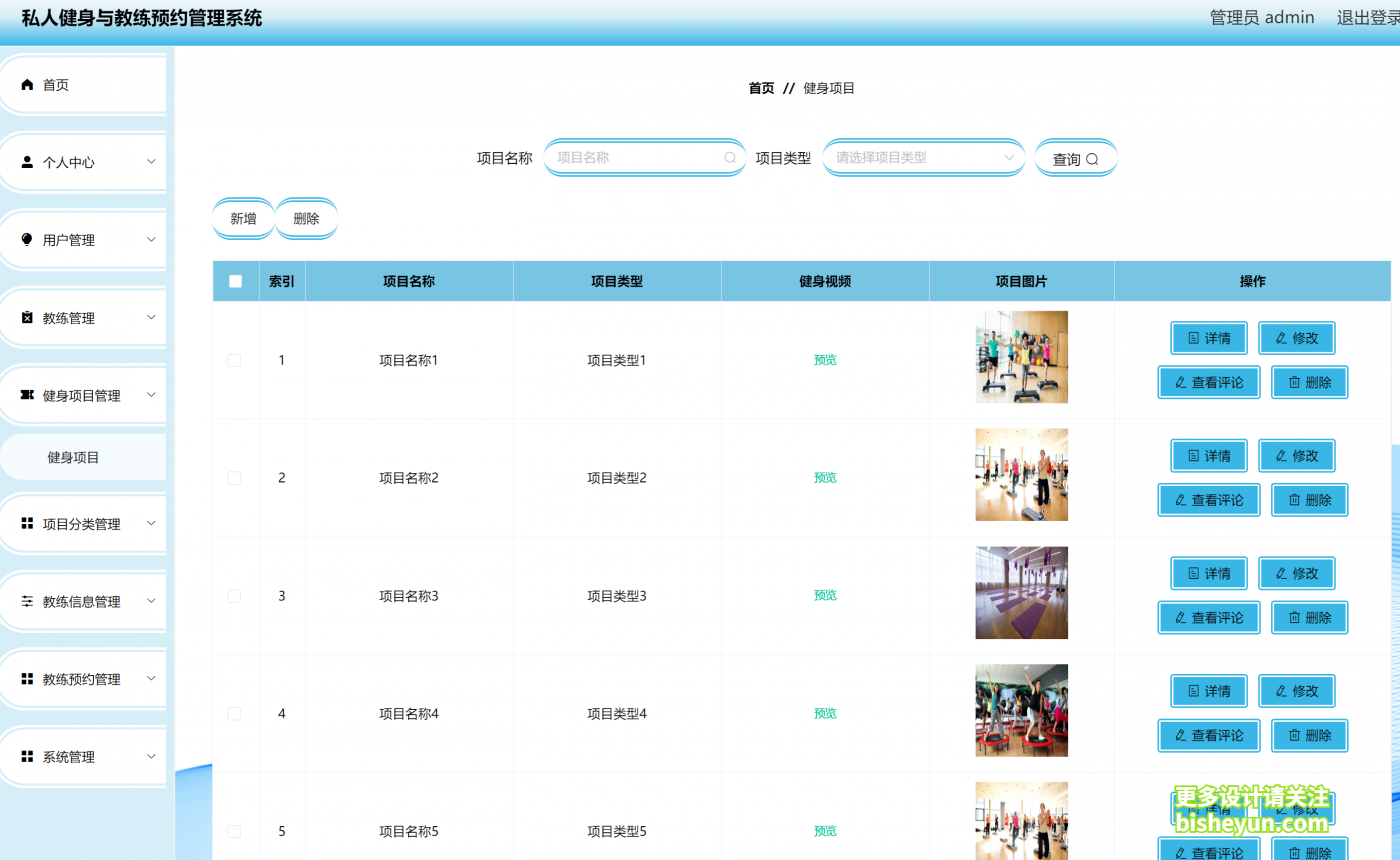The height and width of the screenshot is (860, 1400).
Task: Open the 请选择项目类型 dropdown
Action: 922,157
